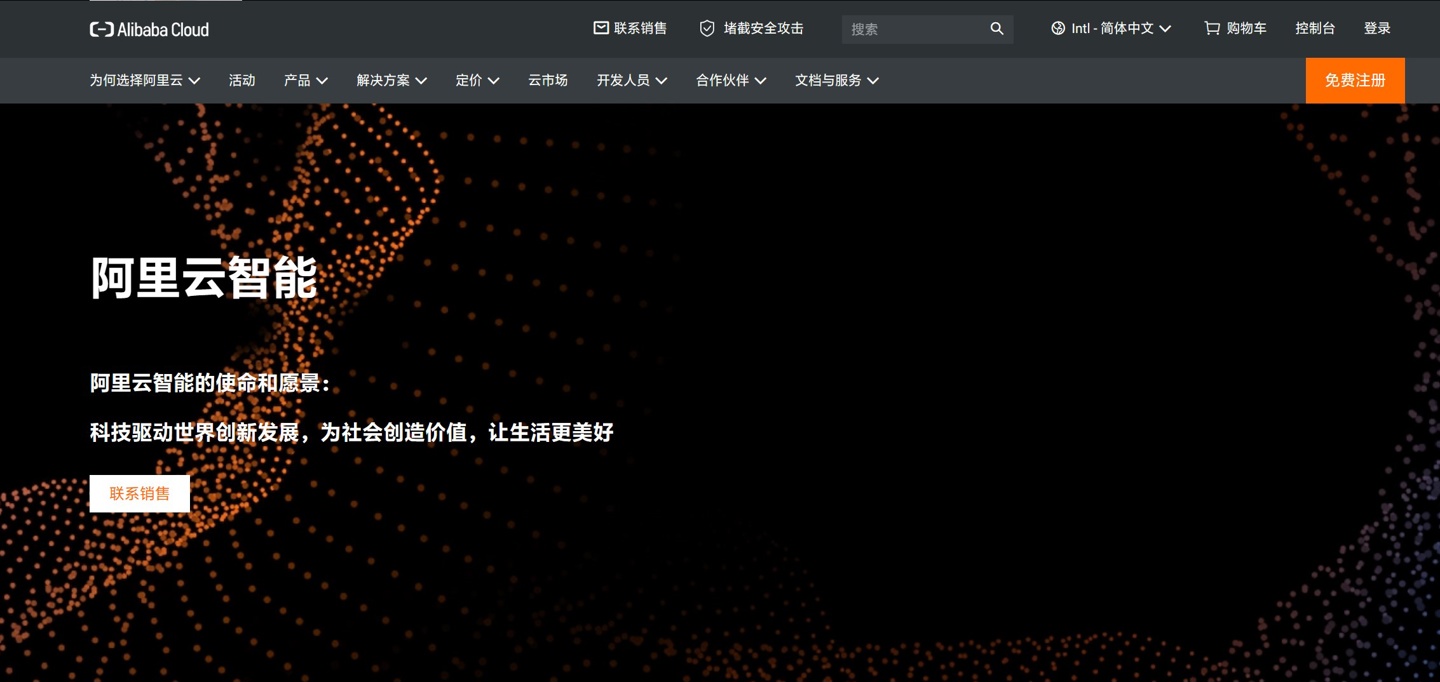
Task: Open the 云市场 marketplace item
Action: pos(548,80)
